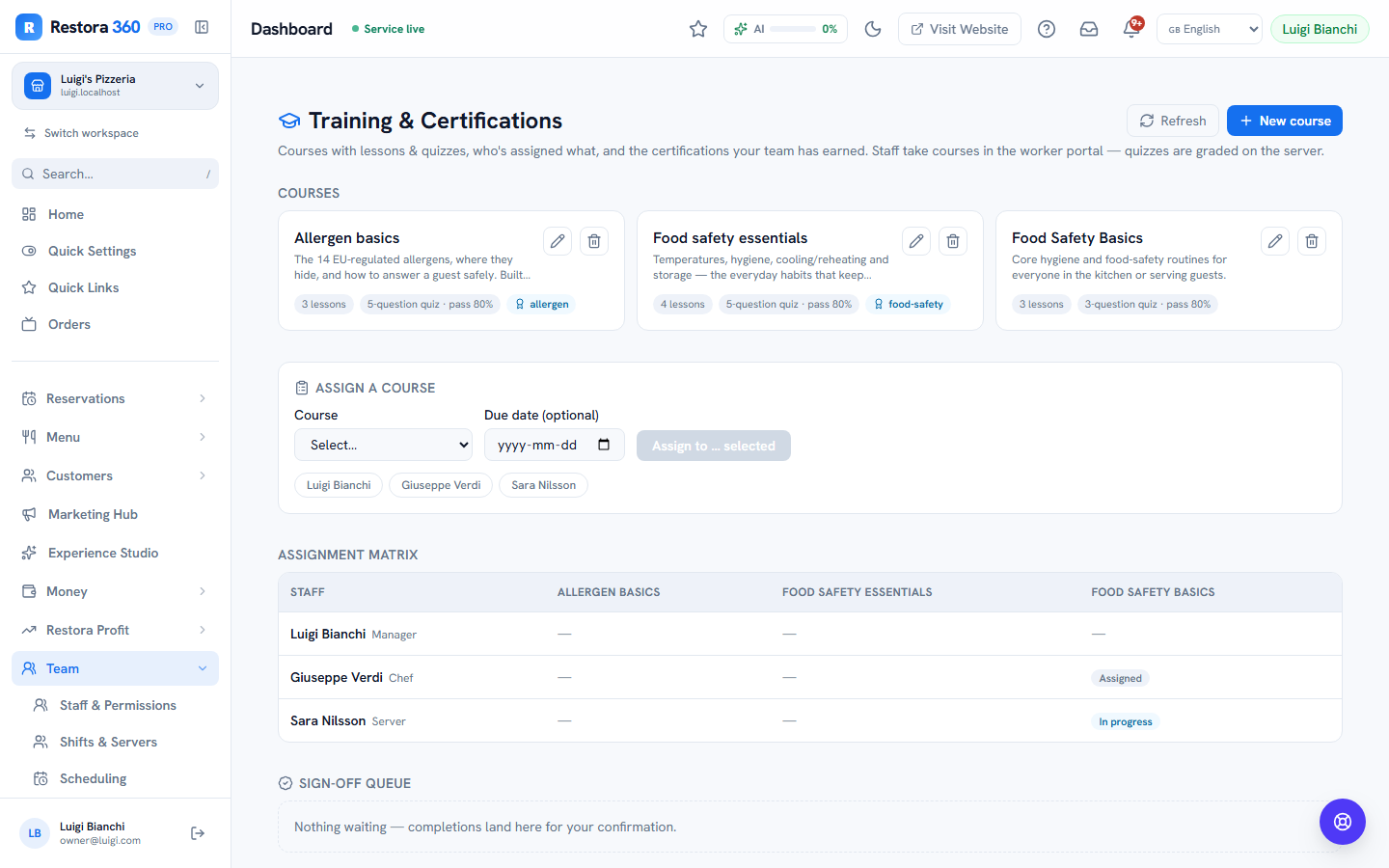Go to Home in sidebar
The width and height of the screenshot is (1389, 868).
click(x=115, y=214)
